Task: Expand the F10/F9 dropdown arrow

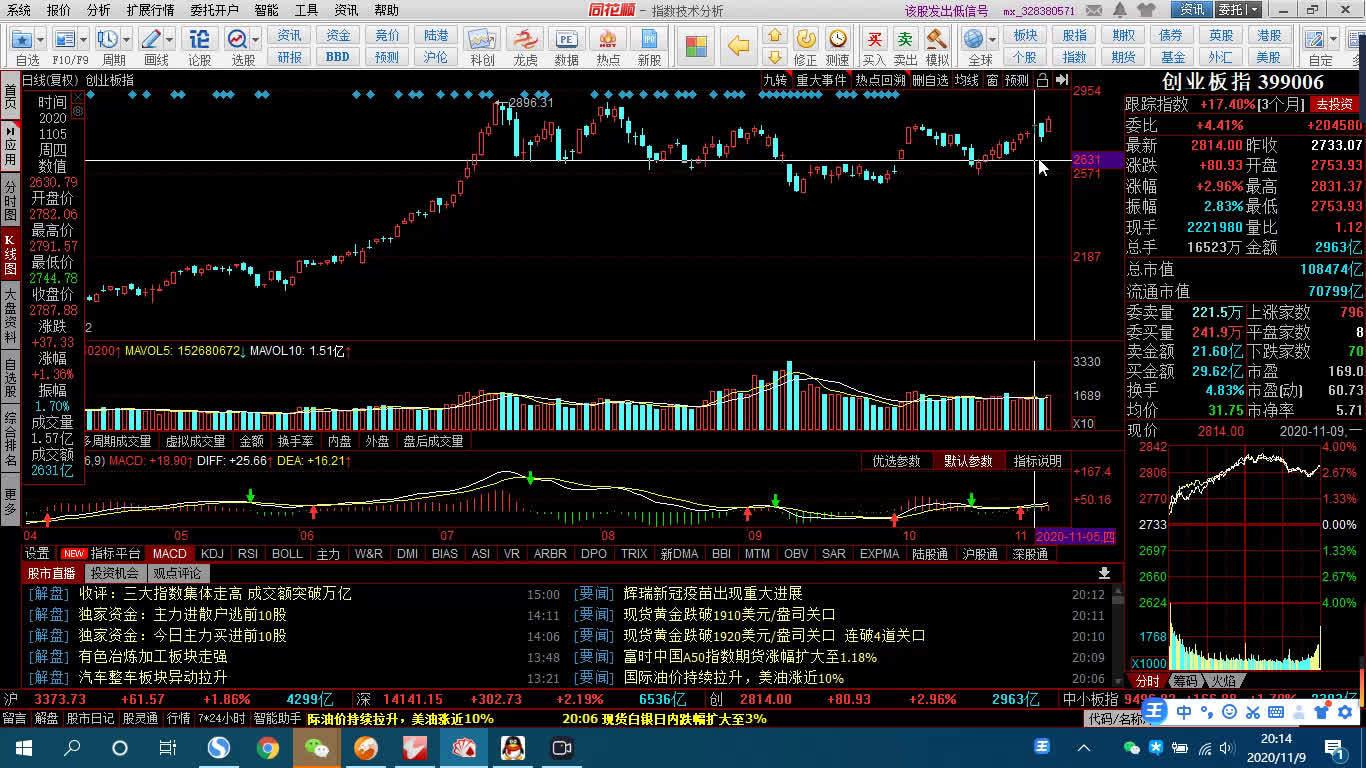Action: pyautogui.click(x=83, y=40)
